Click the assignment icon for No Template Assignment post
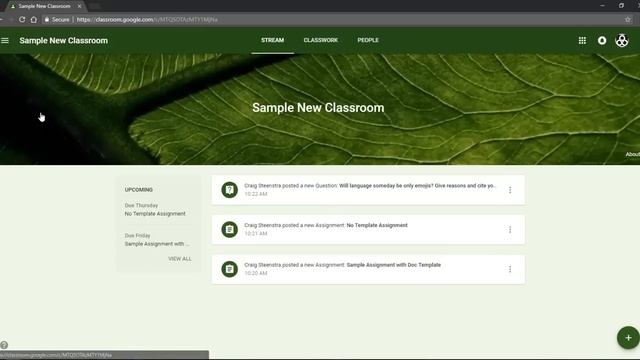Image resolution: width=640 pixels, height=360 pixels. point(229,229)
